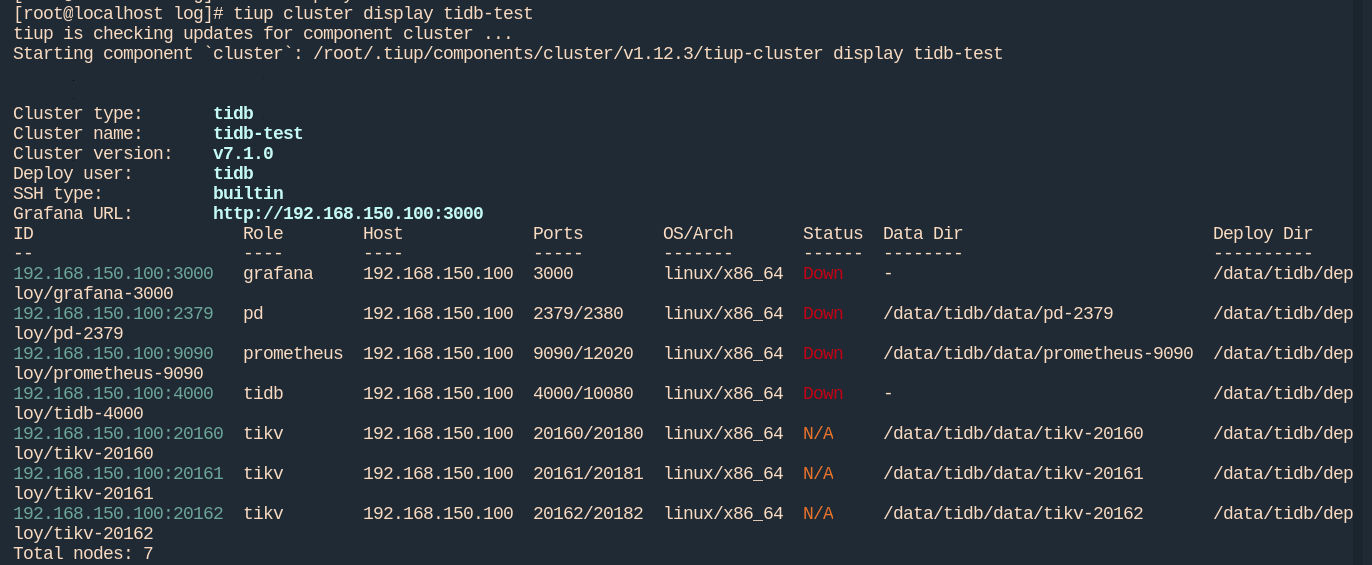Click the Role column header
This screenshot has height=565, width=1372.
(x=263, y=233)
